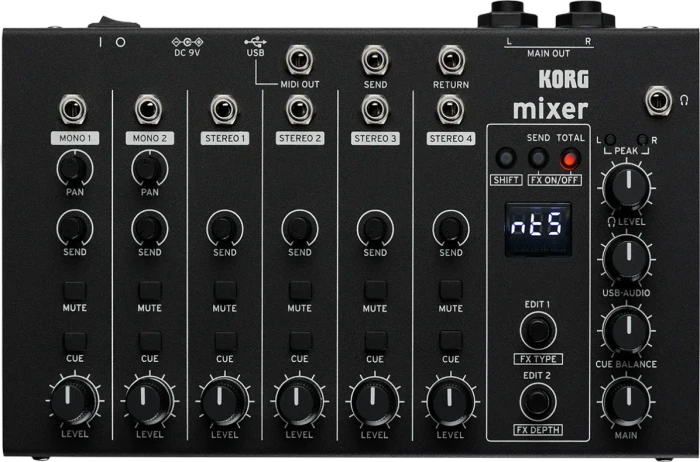Click the STEREO 4 LEVEL knob
The height and width of the screenshot is (462, 700).
[x=450, y=400]
